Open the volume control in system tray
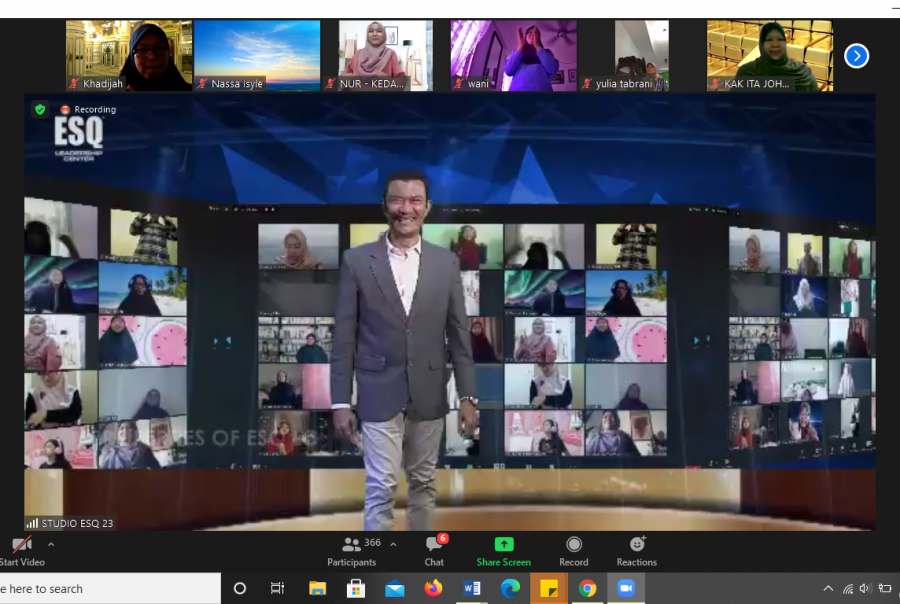This screenshot has height=604, width=900. 866,589
